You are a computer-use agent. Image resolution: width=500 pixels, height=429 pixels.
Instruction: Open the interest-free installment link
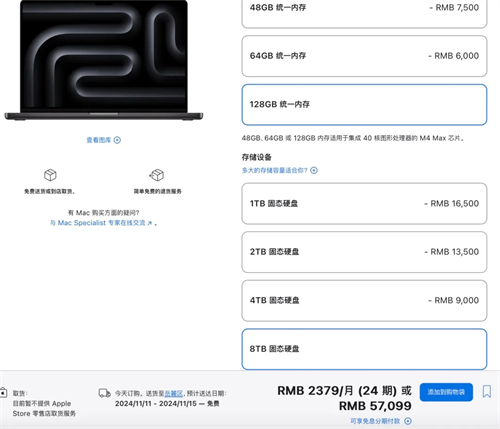pos(375,421)
